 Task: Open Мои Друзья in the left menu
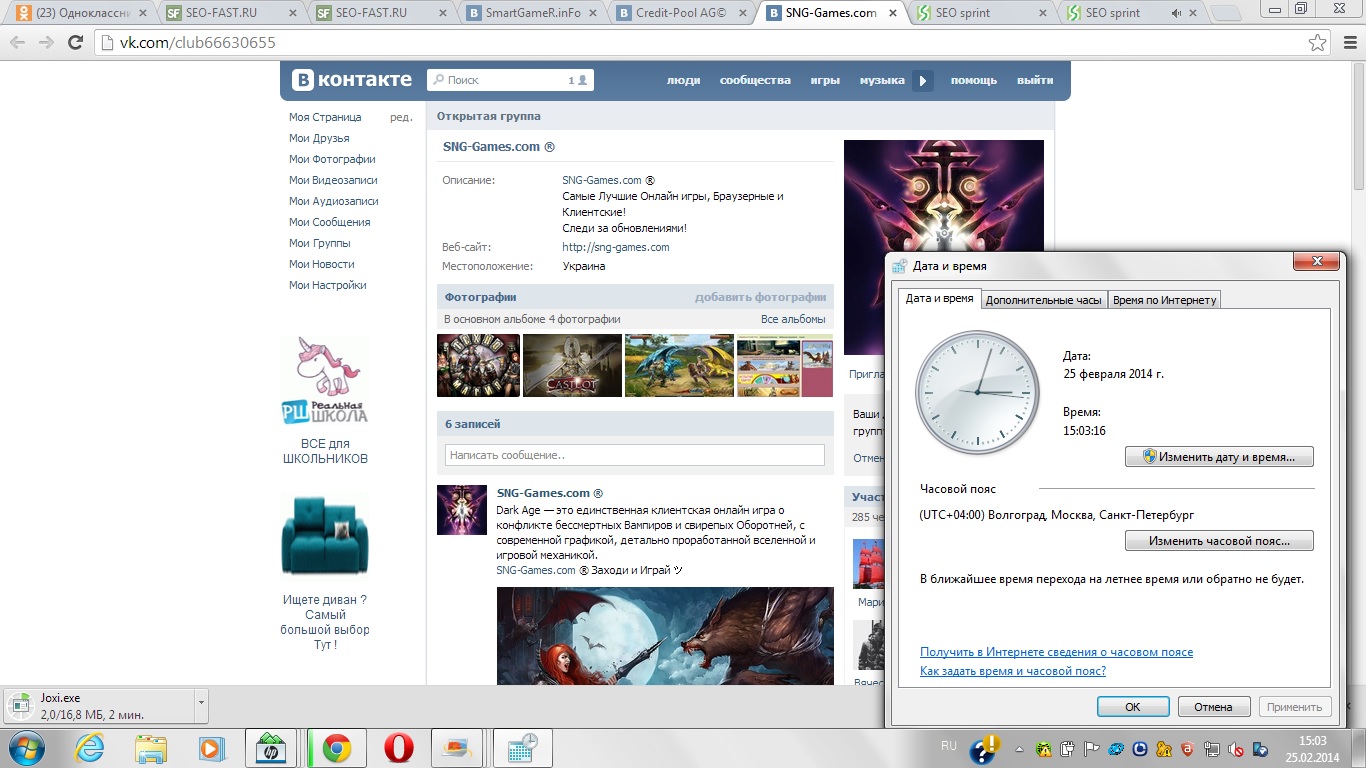tap(319, 138)
